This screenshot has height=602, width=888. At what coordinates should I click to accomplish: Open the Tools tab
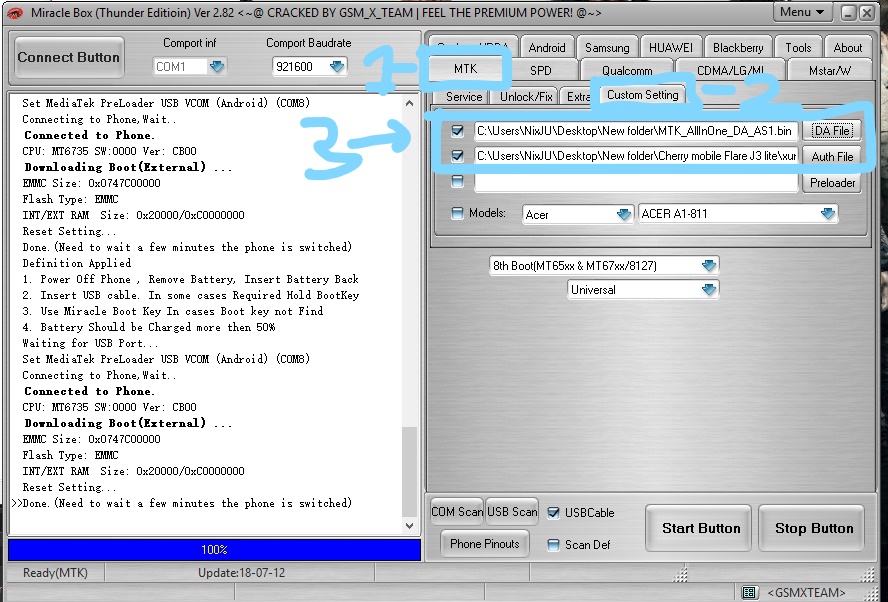click(798, 48)
